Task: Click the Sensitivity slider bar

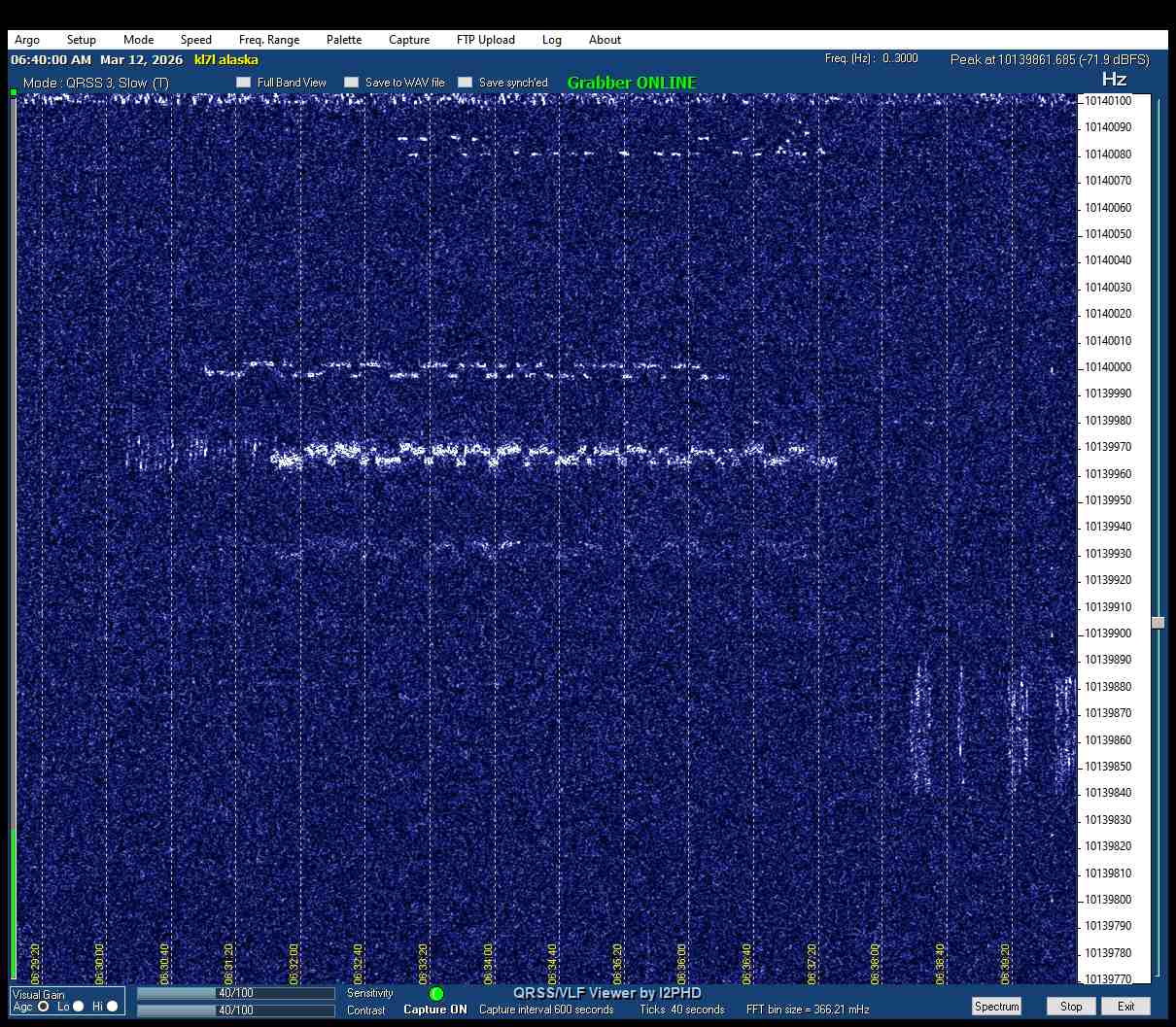Action: (x=235, y=993)
